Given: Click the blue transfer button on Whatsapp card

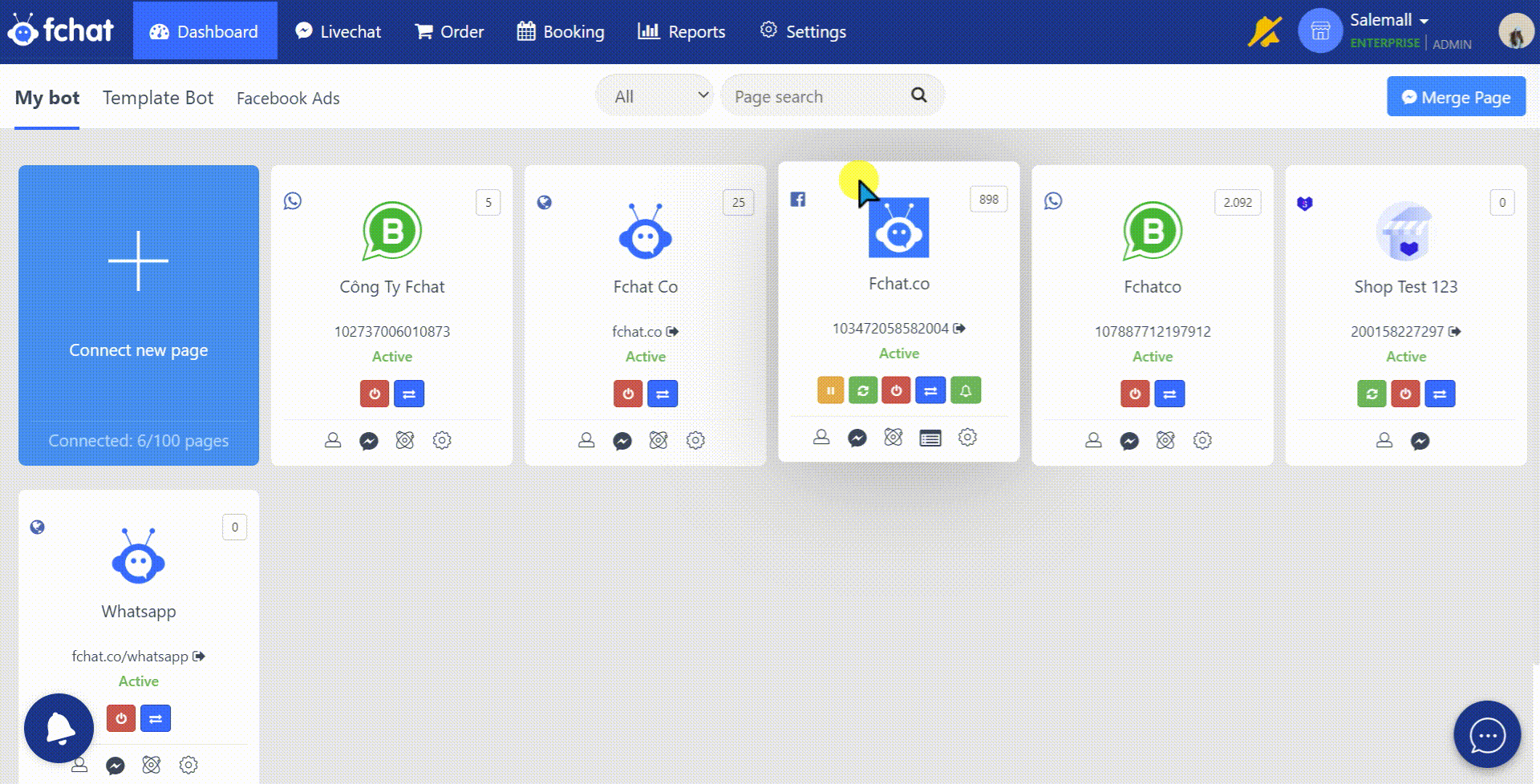Looking at the screenshot, I should (156, 718).
